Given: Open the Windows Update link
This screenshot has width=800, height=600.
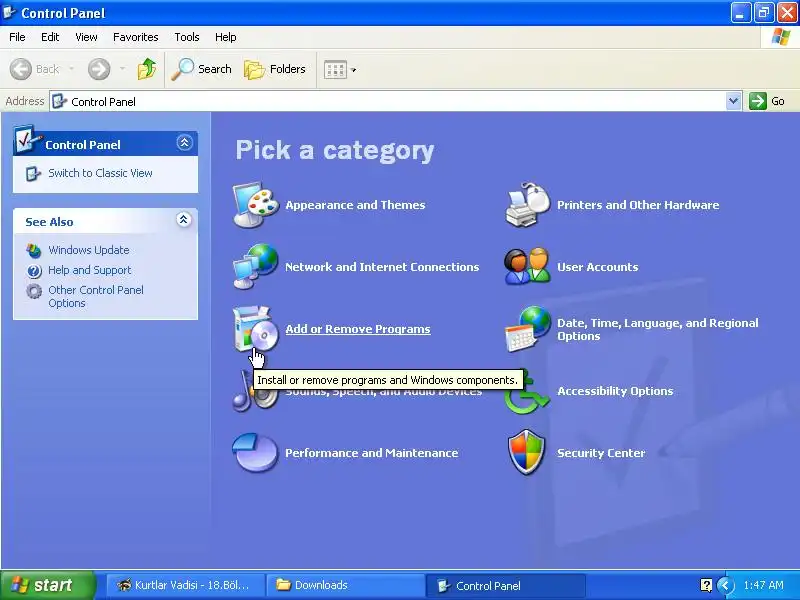Looking at the screenshot, I should point(89,250).
